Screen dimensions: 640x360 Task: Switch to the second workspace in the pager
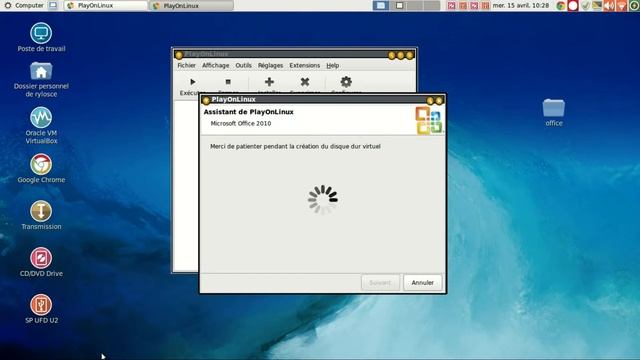pos(398,6)
